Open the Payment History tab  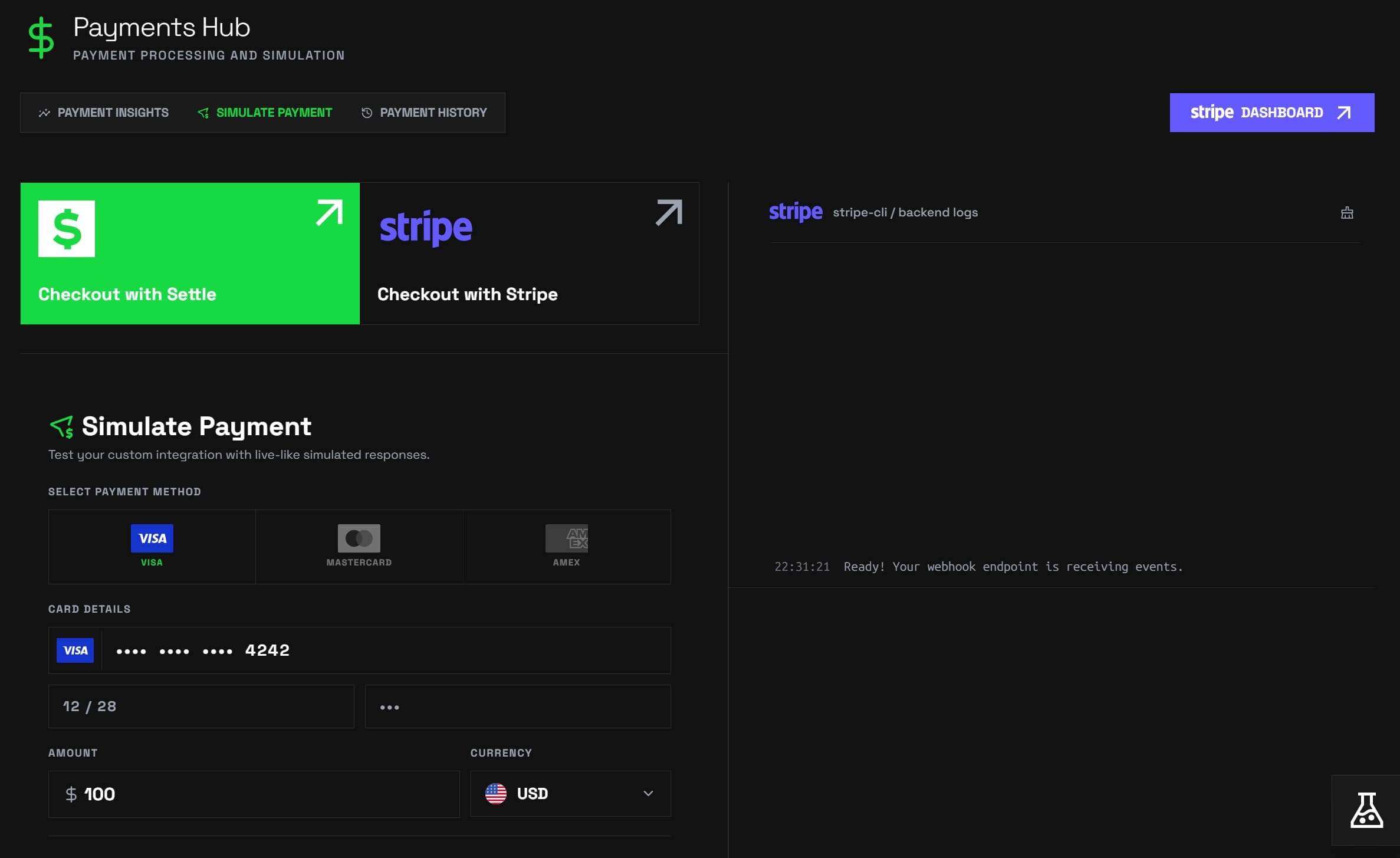coord(424,113)
